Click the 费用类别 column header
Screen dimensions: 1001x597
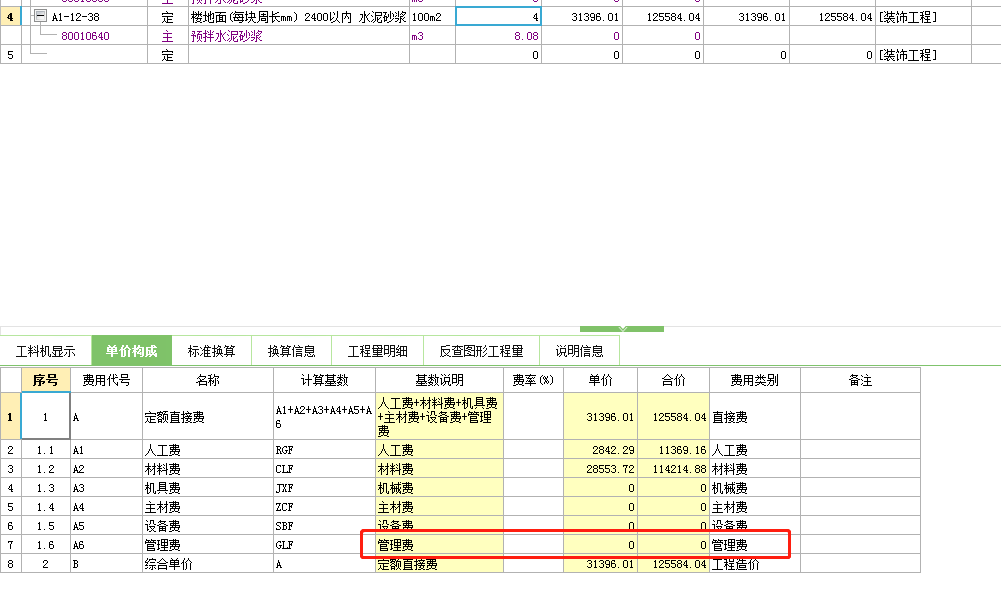coord(755,380)
